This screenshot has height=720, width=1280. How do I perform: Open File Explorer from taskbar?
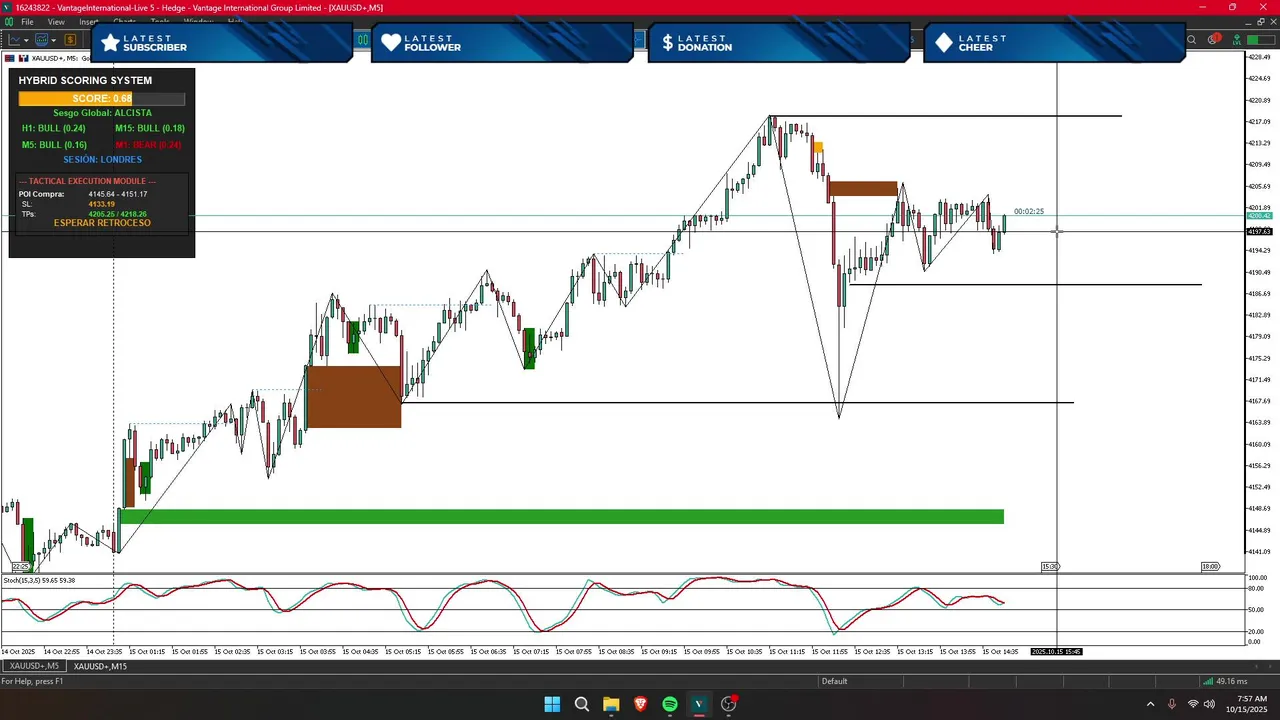[611, 704]
